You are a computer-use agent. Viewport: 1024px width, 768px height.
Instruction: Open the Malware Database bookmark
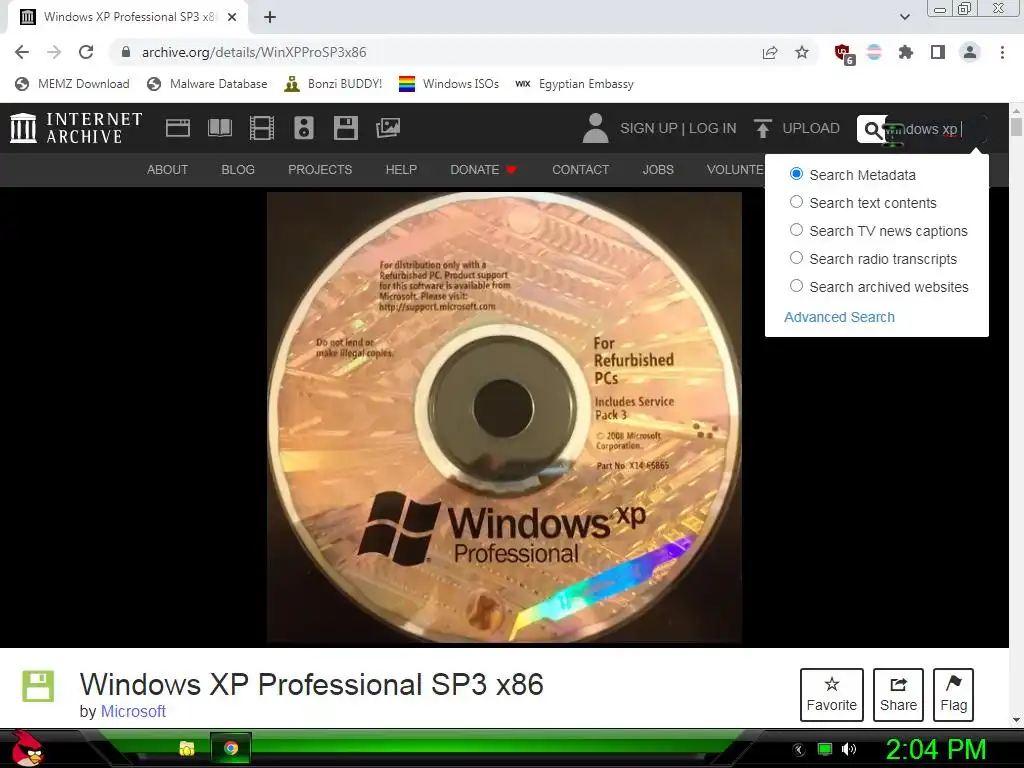click(207, 84)
